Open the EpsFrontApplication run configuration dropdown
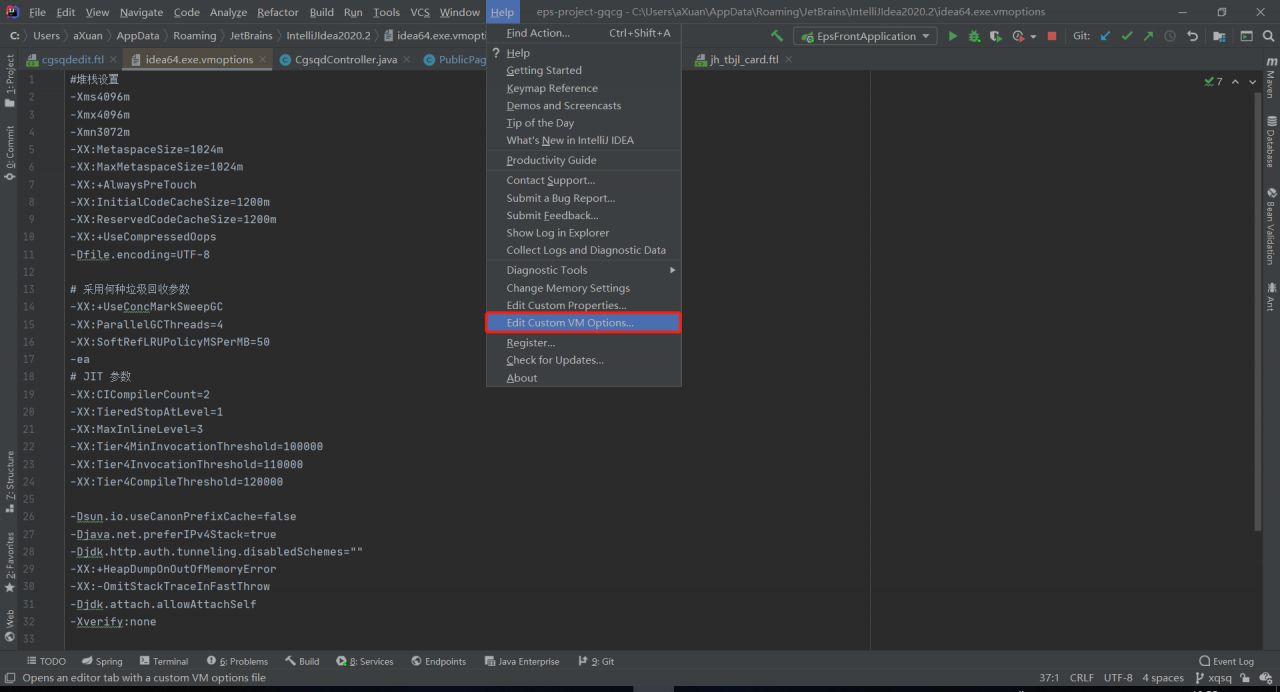The height and width of the screenshot is (692, 1280). pos(865,36)
